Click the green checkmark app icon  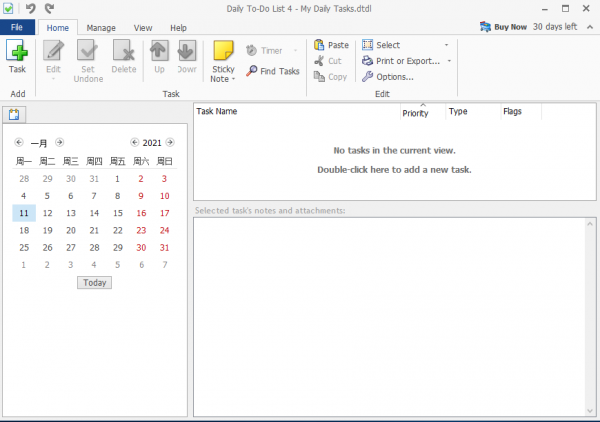click(x=8, y=8)
